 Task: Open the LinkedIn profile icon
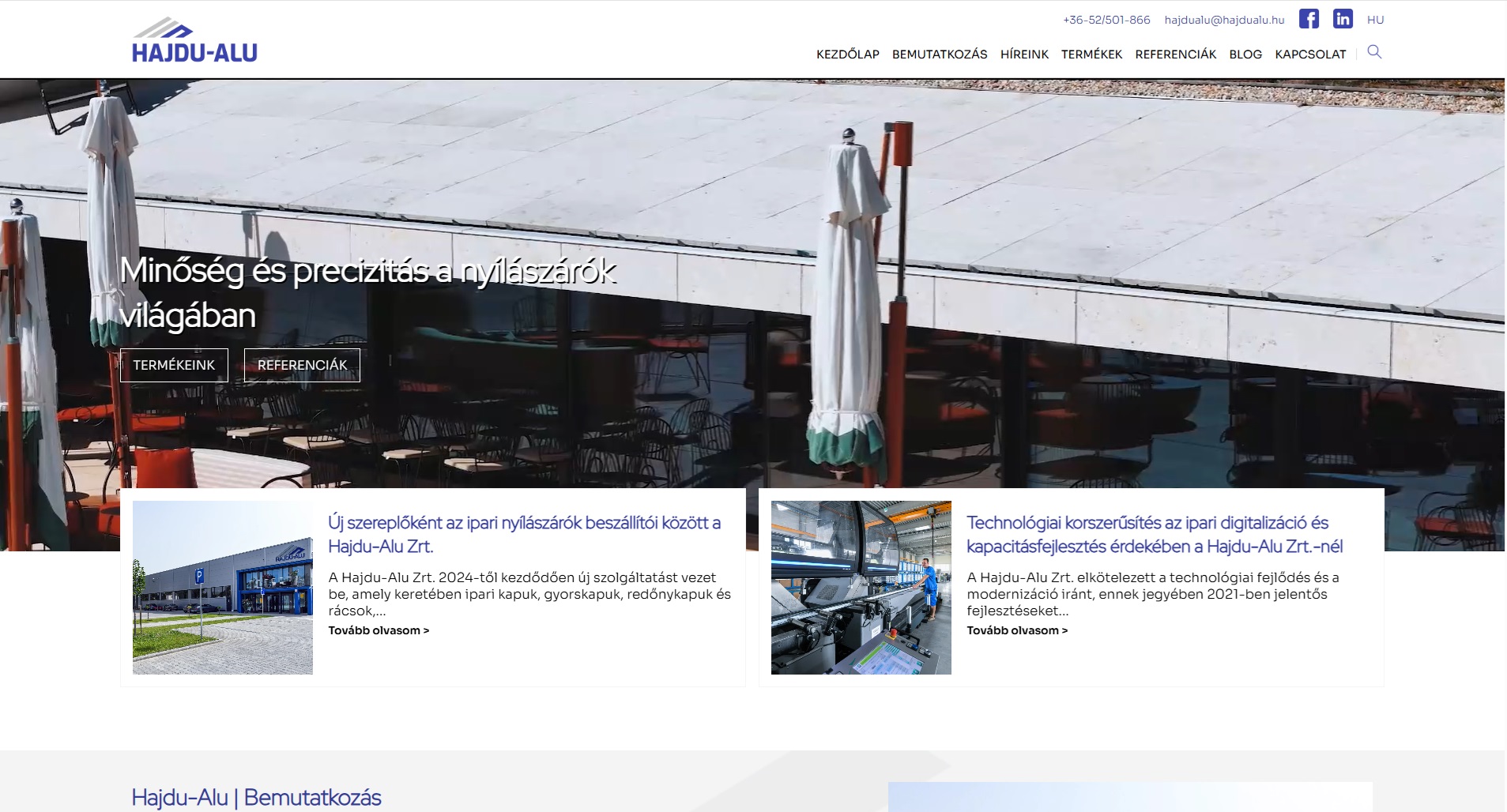click(1343, 19)
